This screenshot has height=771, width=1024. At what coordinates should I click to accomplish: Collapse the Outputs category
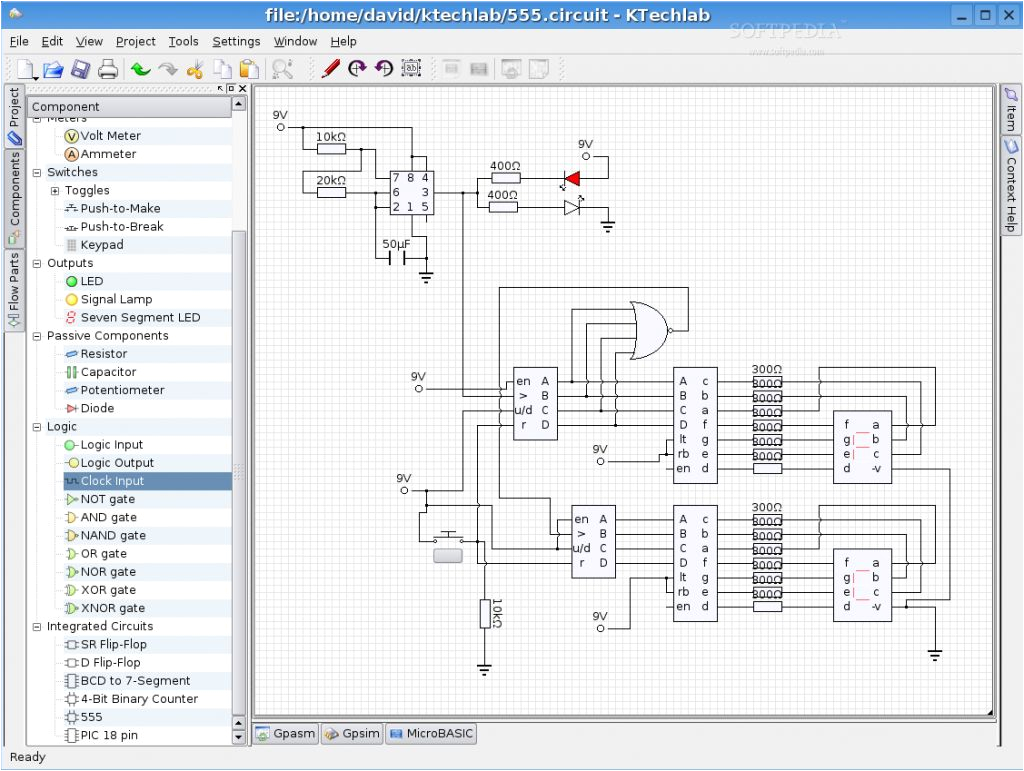coord(36,262)
